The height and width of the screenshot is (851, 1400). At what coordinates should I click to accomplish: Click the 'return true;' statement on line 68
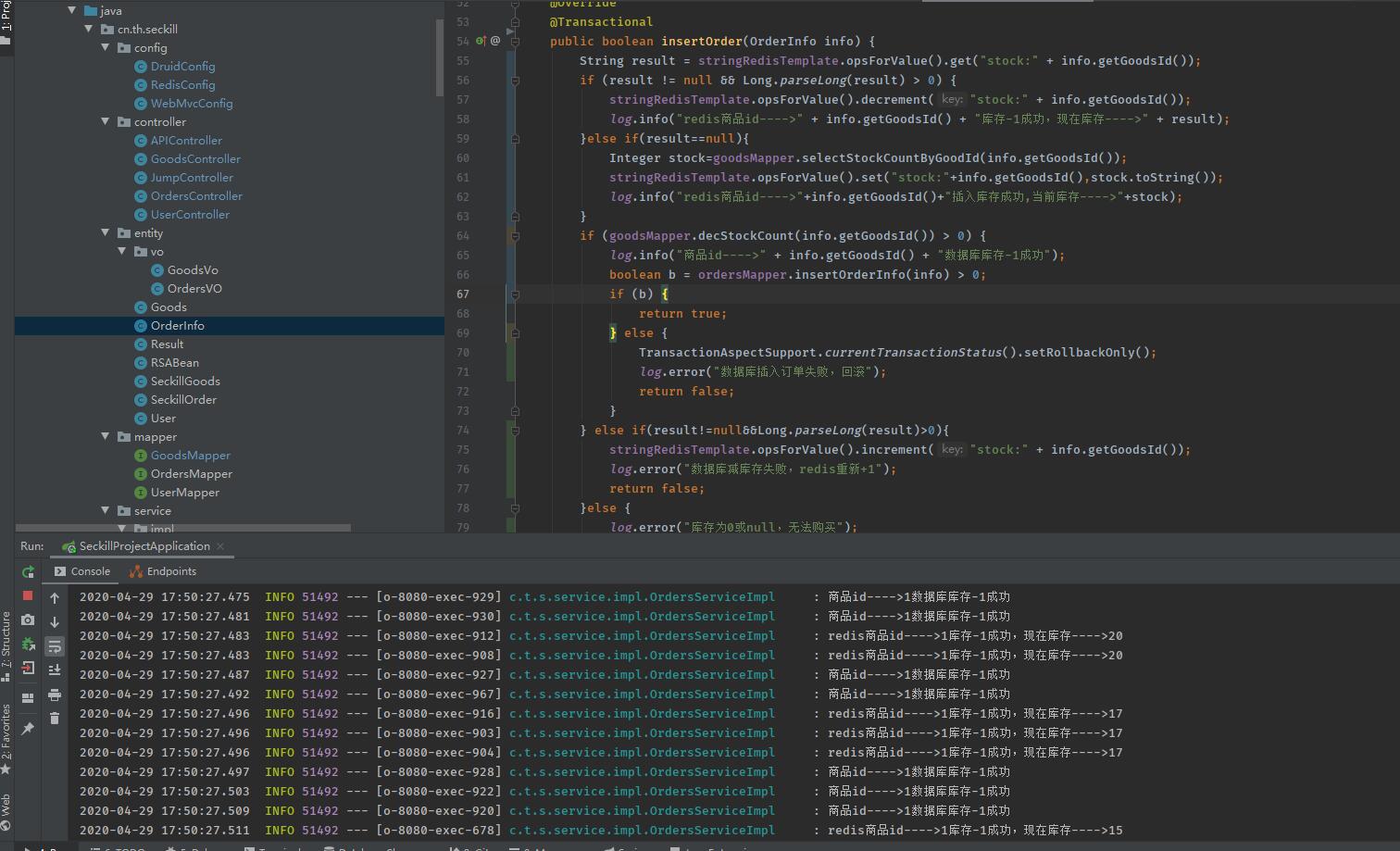point(683,313)
